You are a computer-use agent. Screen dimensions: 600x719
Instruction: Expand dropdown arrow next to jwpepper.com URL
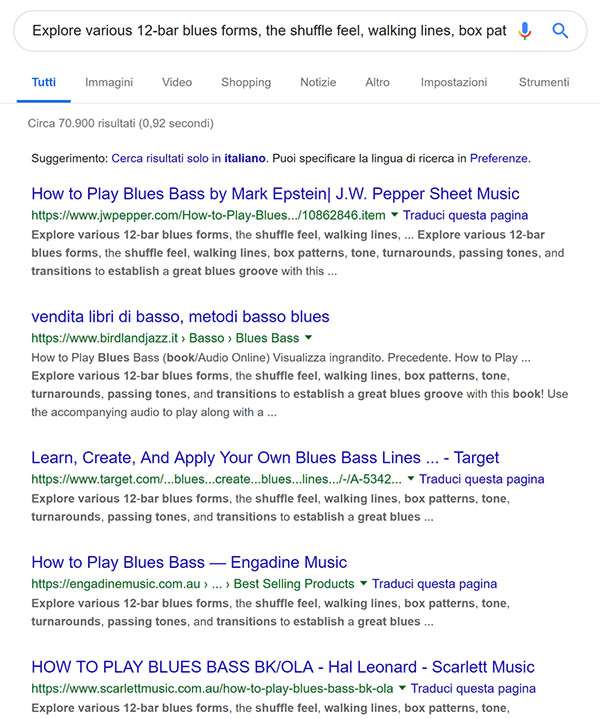(x=394, y=215)
